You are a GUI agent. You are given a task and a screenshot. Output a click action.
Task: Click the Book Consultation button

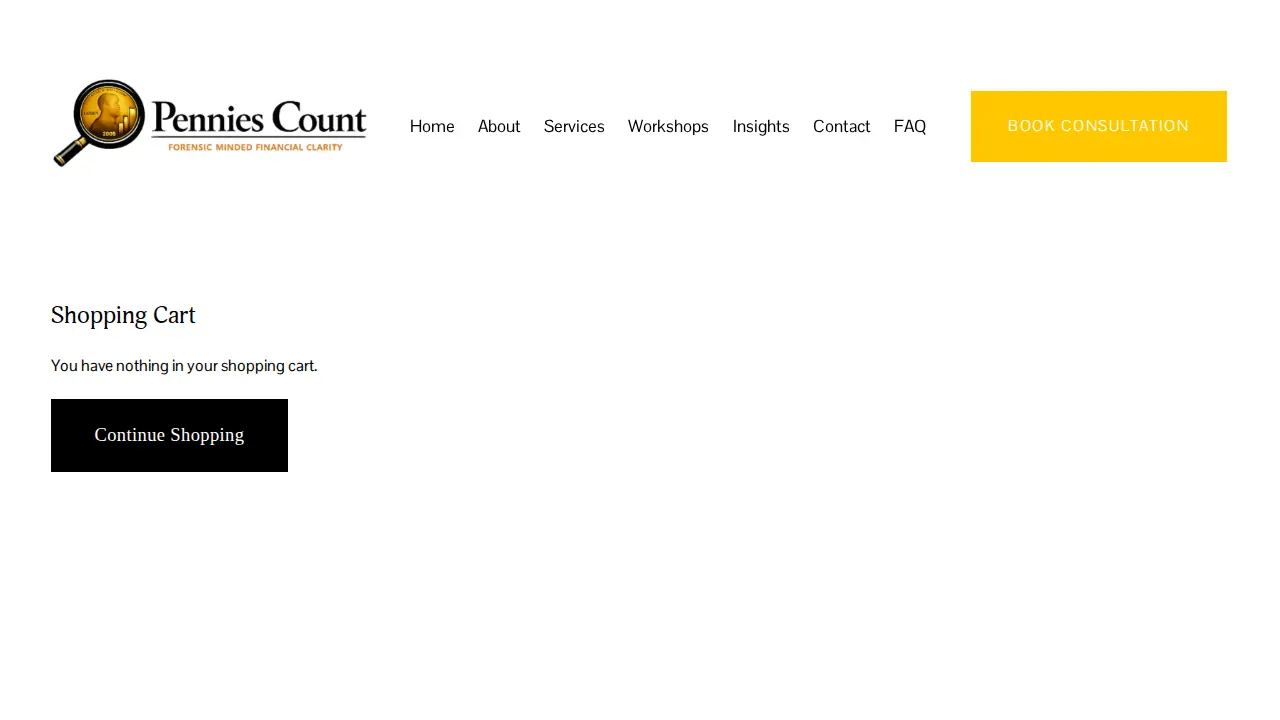pyautogui.click(x=1099, y=126)
